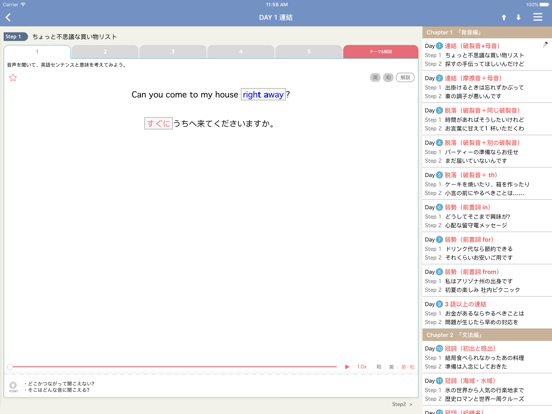Image resolution: width=552 pixels, height=414 pixels.
Task: Open the red テーマ&解説 tab
Action: [381, 52]
